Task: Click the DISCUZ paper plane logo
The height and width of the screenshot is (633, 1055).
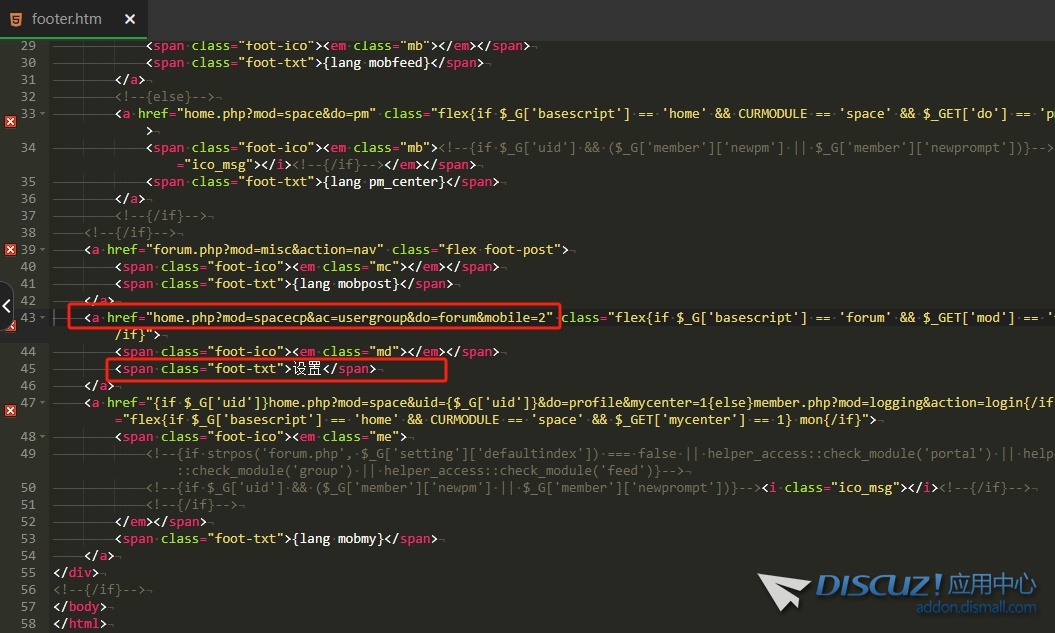Action: (784, 590)
